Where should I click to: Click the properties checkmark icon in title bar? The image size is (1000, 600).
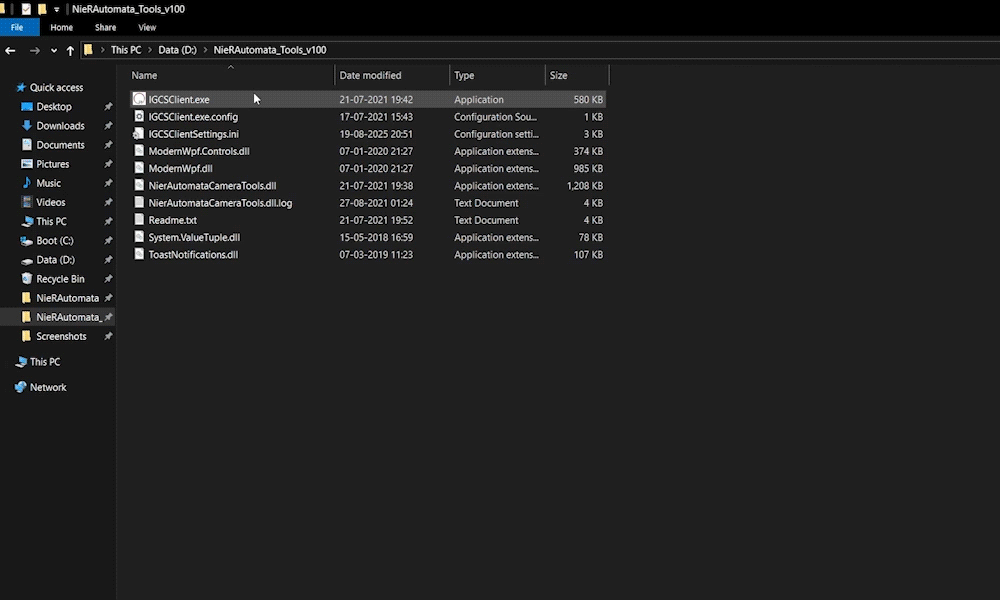(x=26, y=9)
